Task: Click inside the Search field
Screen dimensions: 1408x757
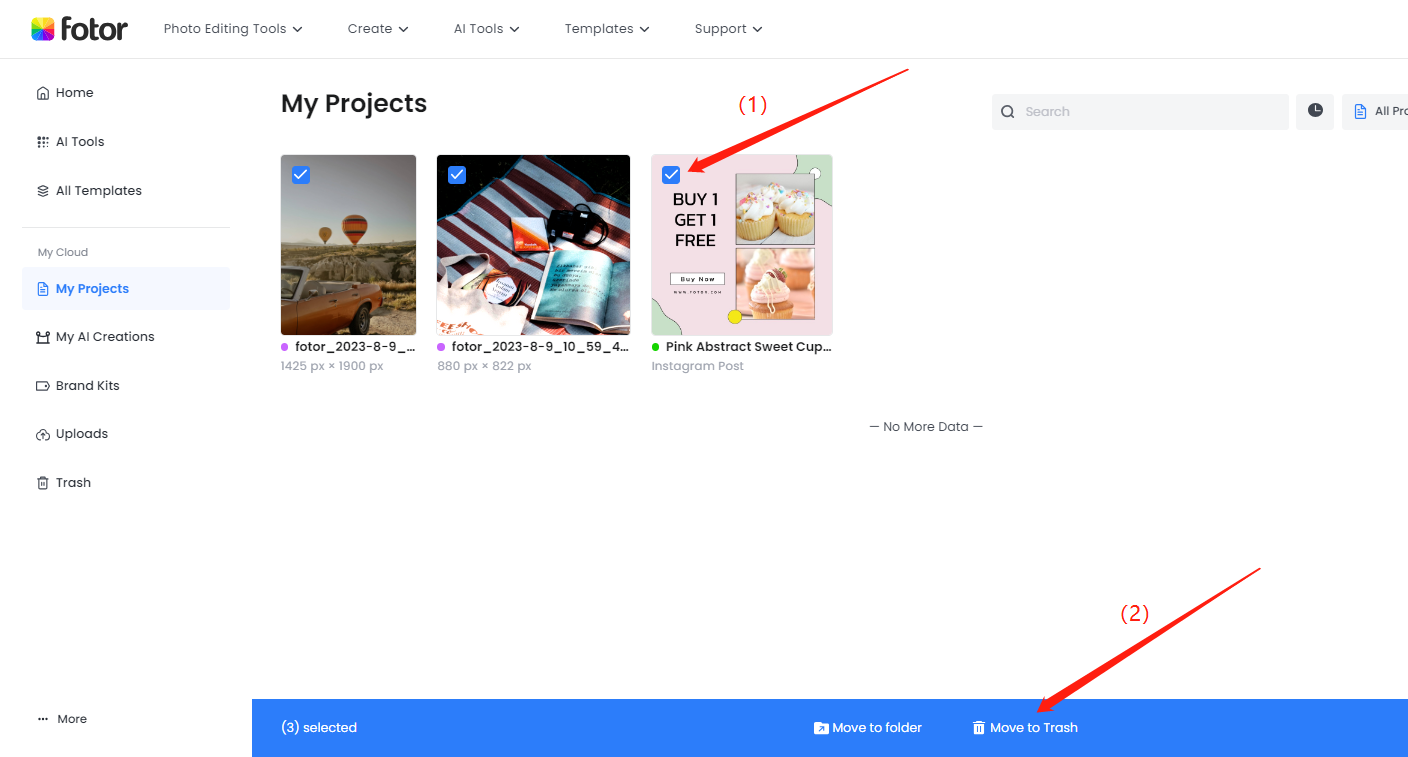Action: (1140, 112)
